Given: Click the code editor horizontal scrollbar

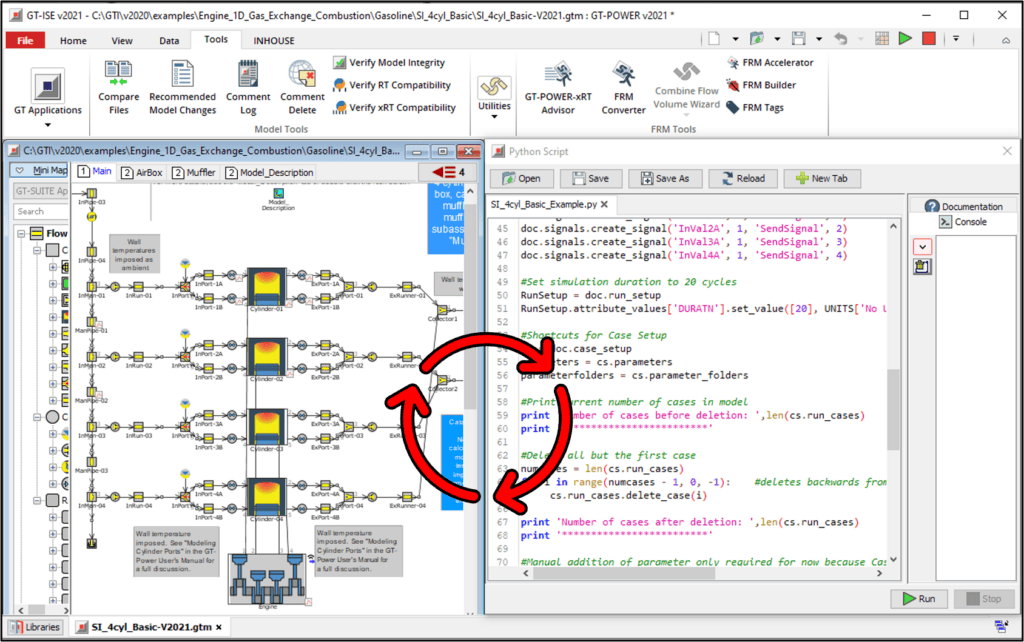Looking at the screenshot, I should pyautogui.click(x=624, y=573).
